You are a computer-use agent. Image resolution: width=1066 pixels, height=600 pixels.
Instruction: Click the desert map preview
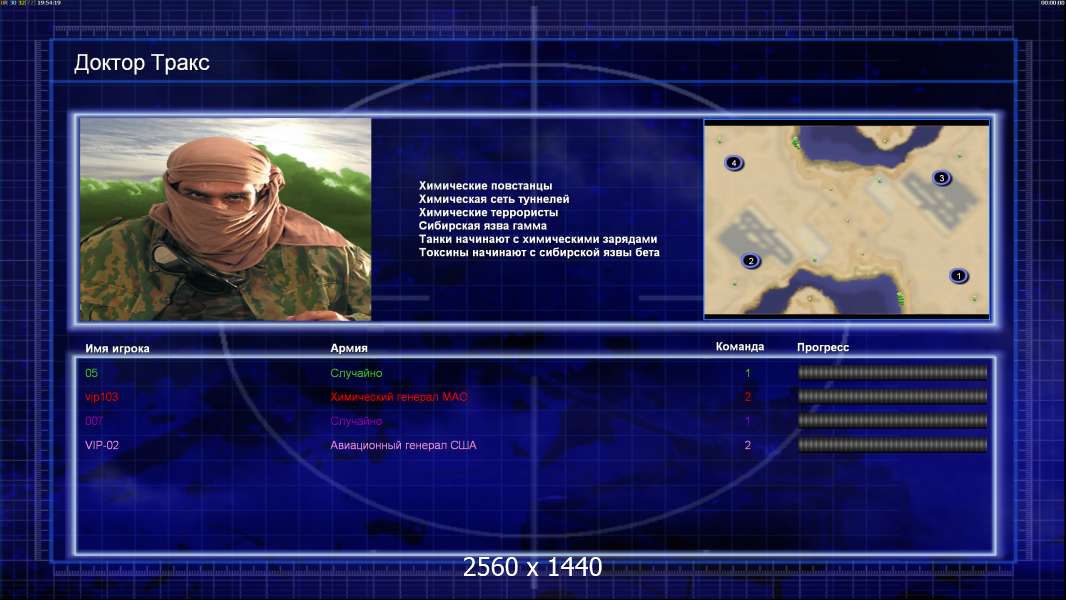coord(847,219)
